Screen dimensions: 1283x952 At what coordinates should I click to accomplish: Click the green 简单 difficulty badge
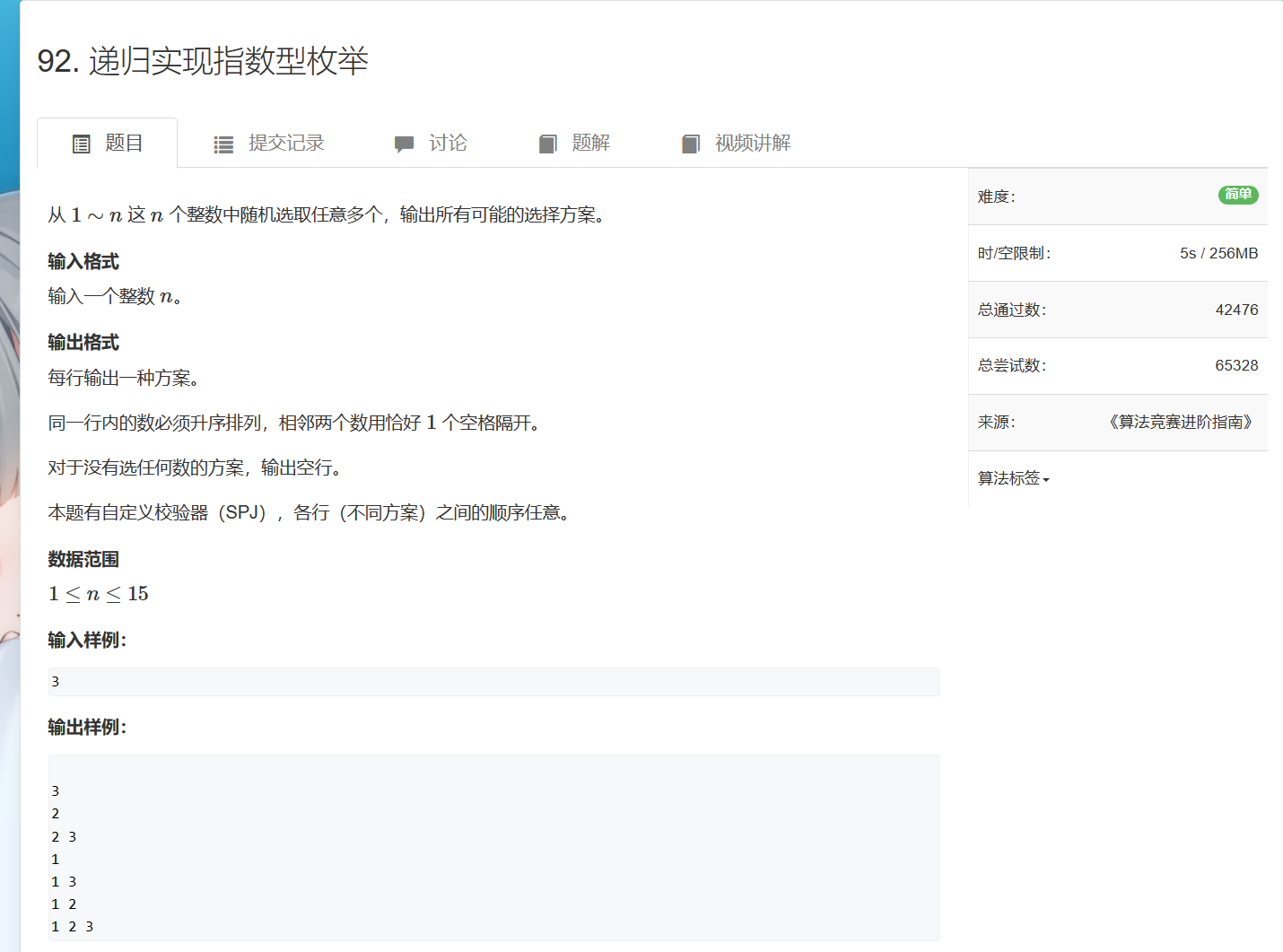1238,195
